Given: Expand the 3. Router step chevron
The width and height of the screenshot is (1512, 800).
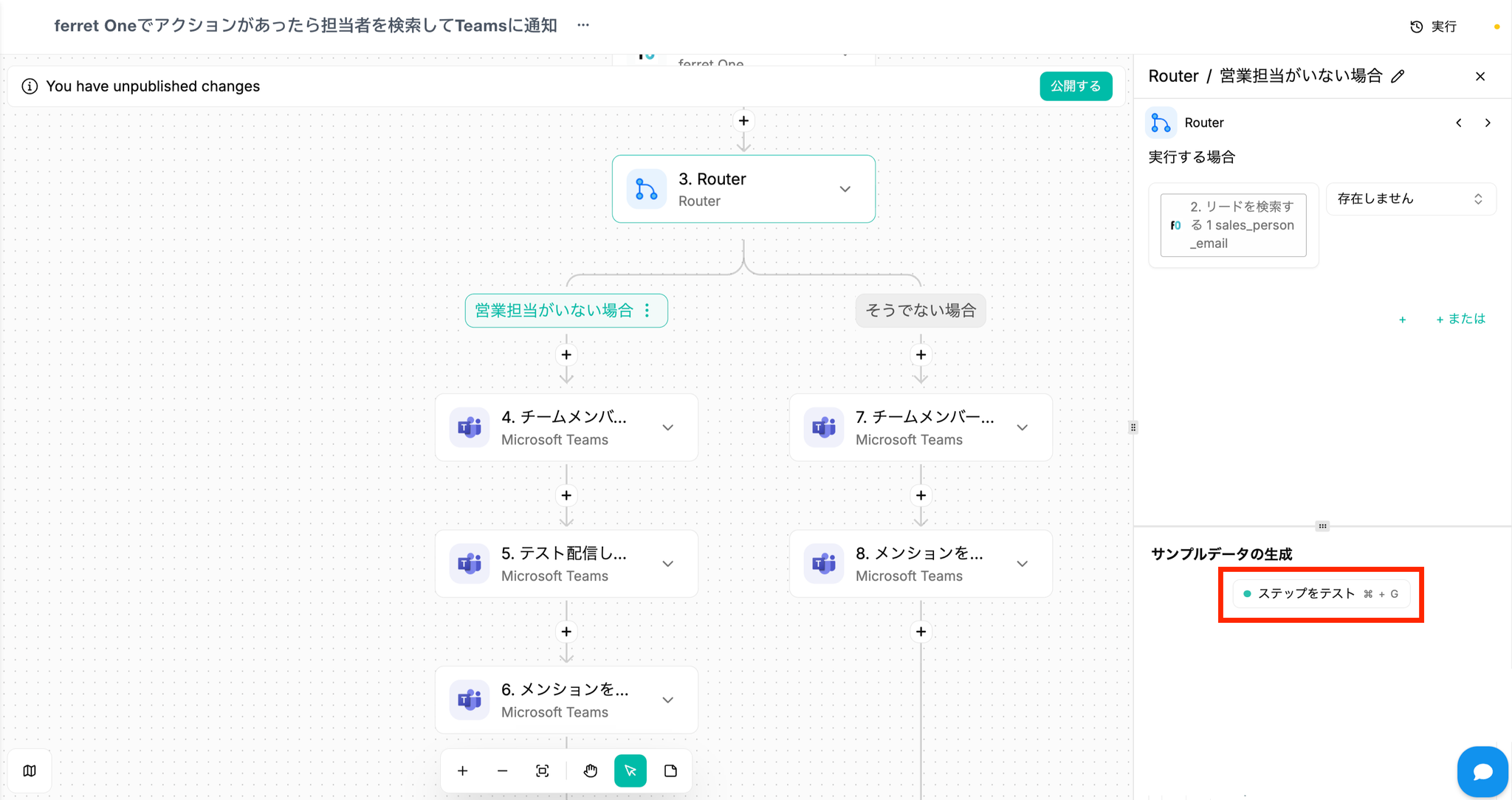Looking at the screenshot, I should click(845, 189).
